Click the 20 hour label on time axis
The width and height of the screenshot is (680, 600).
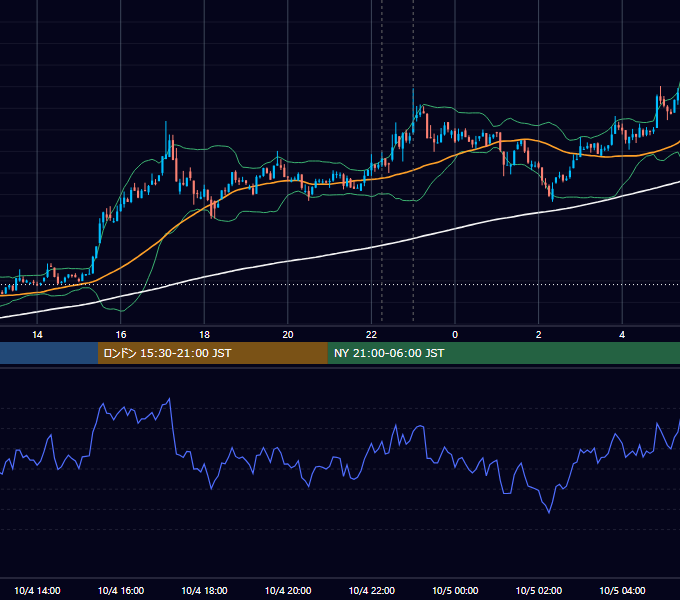pyautogui.click(x=288, y=335)
